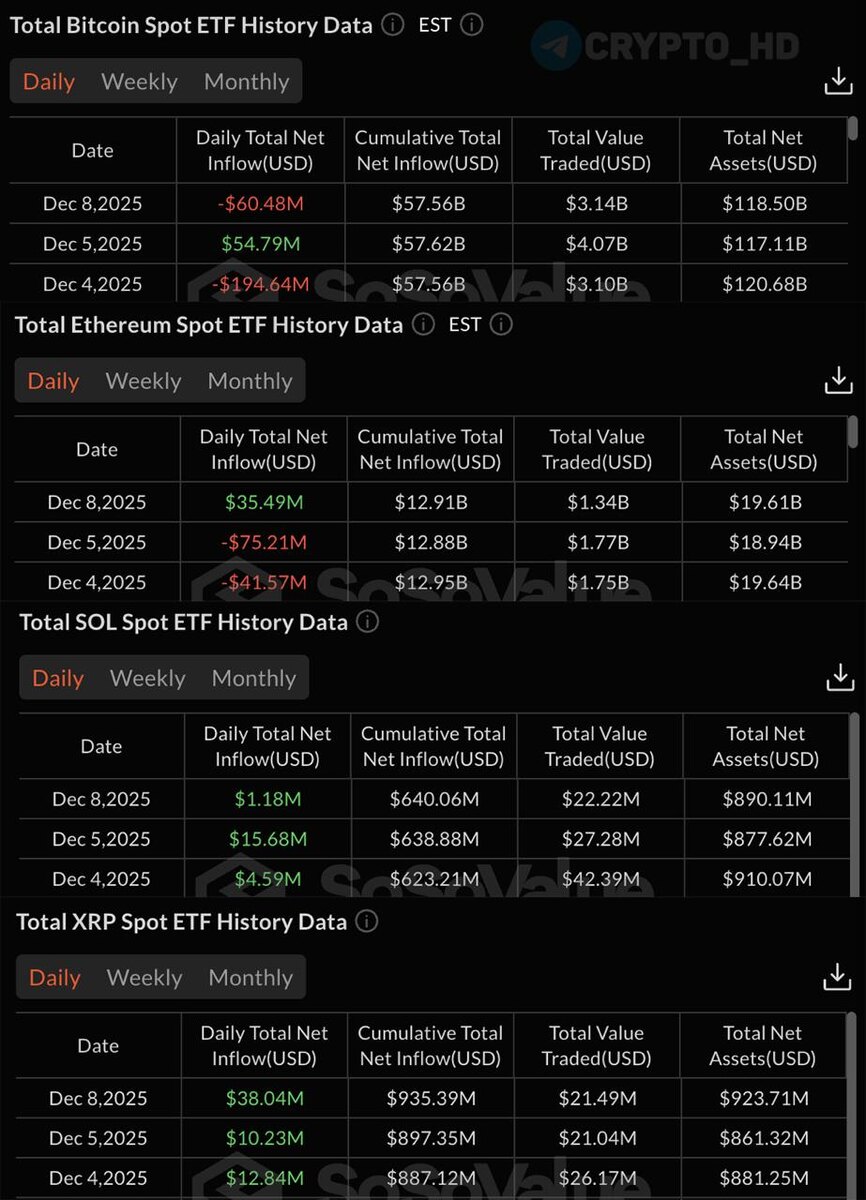
Task: Open info icon beside Bitcoin Spot ETF title
Action: pyautogui.click(x=393, y=25)
